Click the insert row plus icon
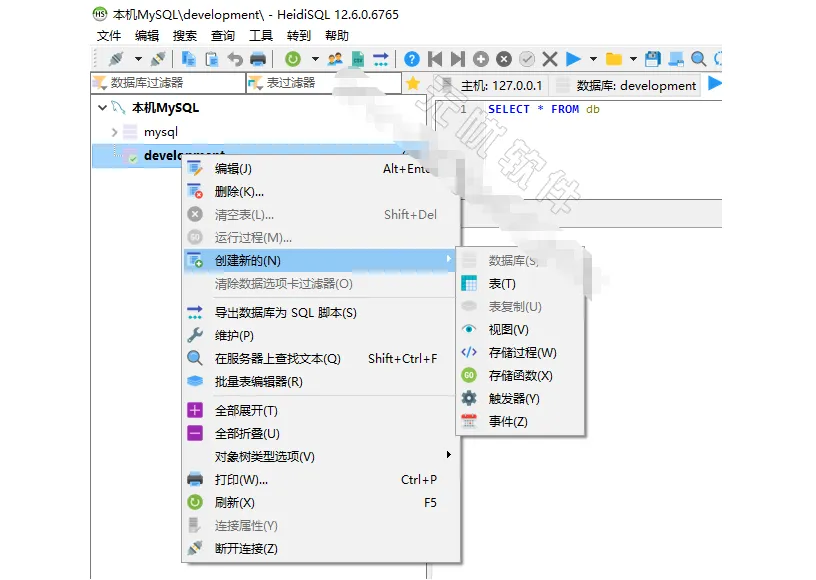The width and height of the screenshot is (816, 580). 481,59
